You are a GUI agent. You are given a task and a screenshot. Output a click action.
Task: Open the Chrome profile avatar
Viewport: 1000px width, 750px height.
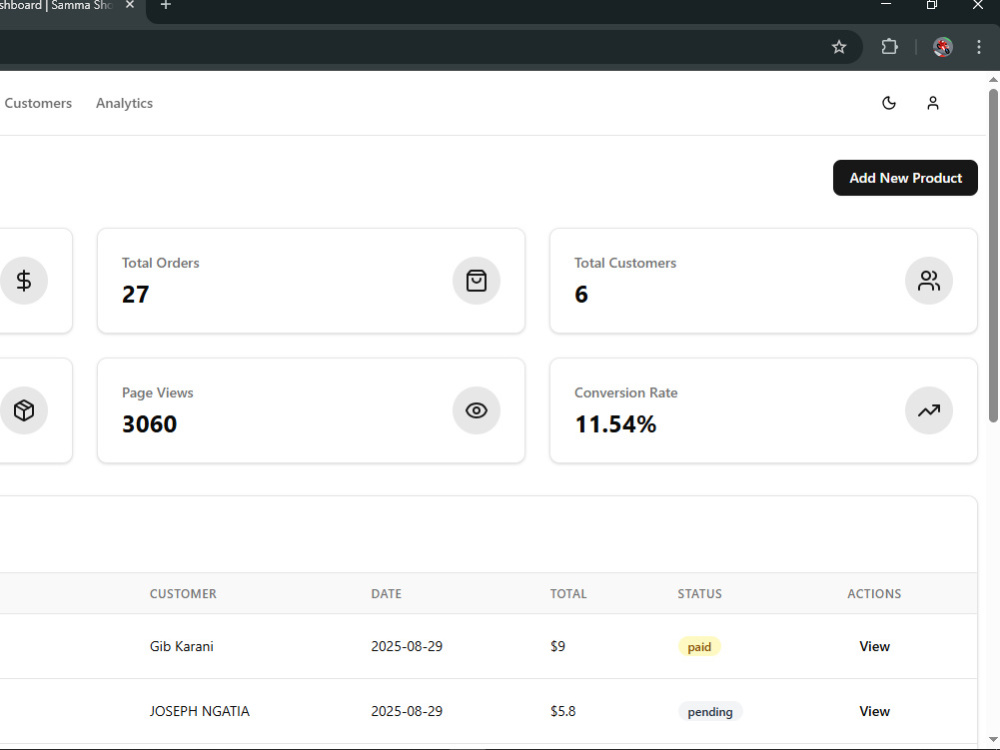pyautogui.click(x=943, y=47)
